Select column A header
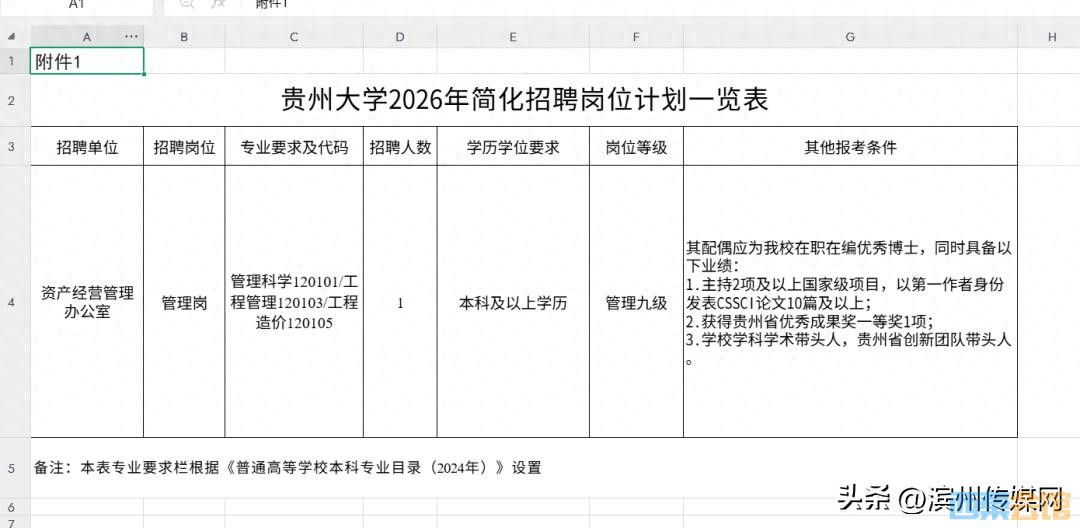The image size is (1080, 528). pos(87,37)
